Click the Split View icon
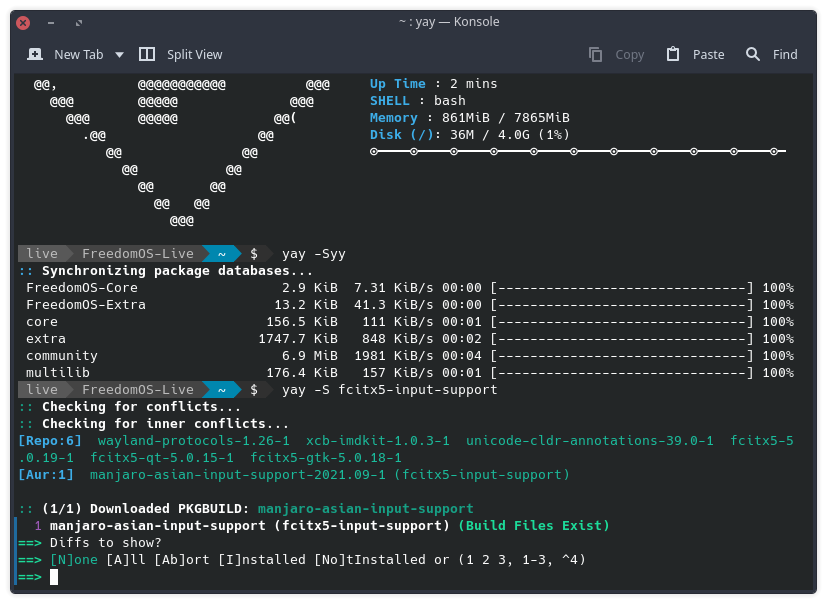827x604 pixels. pos(147,54)
